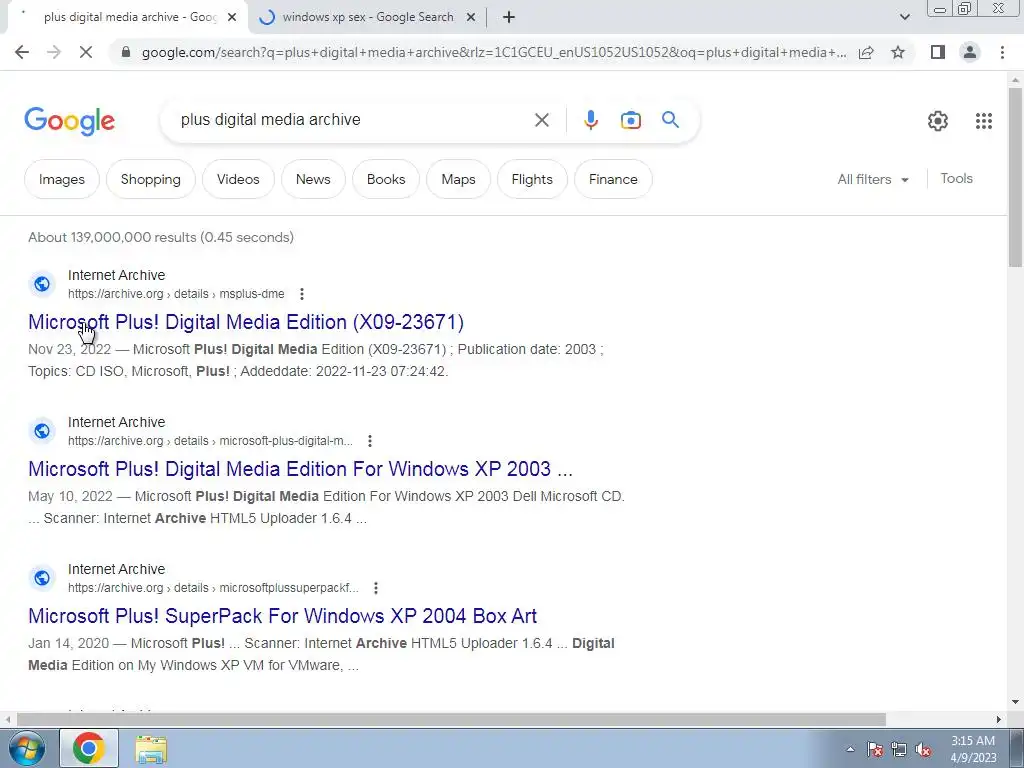Image resolution: width=1024 pixels, height=768 pixels.
Task: Filter results by Books
Action: [386, 179]
